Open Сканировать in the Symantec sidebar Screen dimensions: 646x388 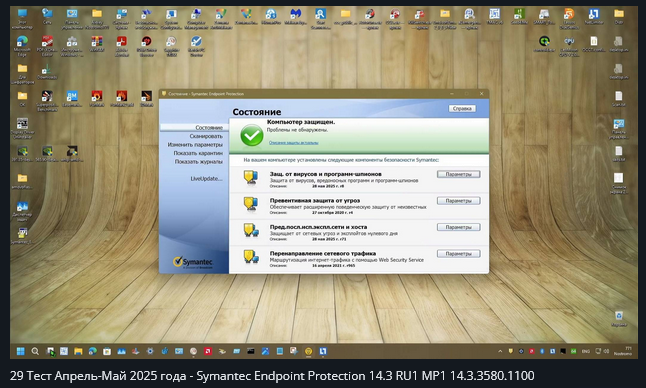coord(206,136)
